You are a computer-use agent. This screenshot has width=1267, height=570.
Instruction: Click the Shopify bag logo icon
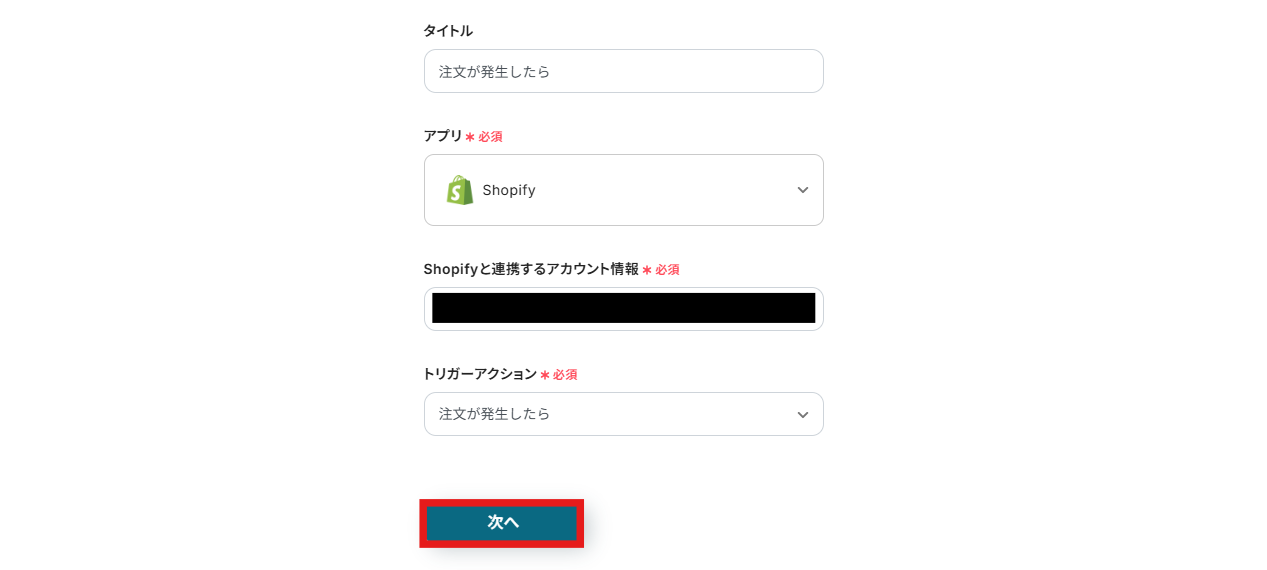460,190
